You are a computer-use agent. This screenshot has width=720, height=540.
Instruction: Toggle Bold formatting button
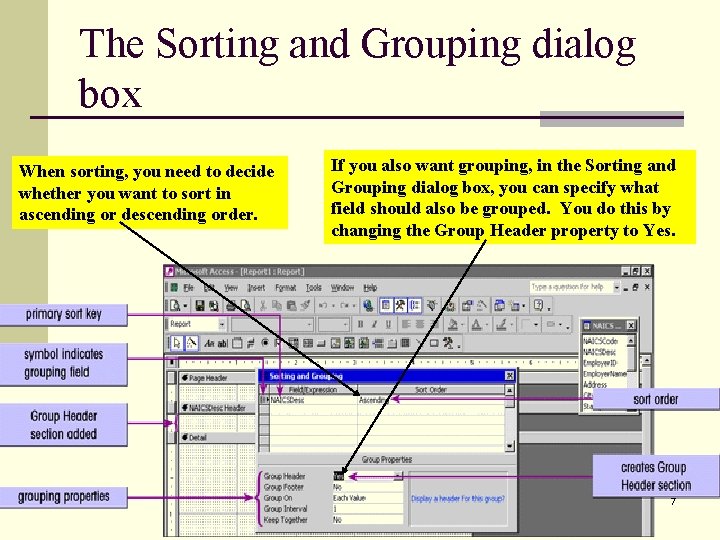360,324
